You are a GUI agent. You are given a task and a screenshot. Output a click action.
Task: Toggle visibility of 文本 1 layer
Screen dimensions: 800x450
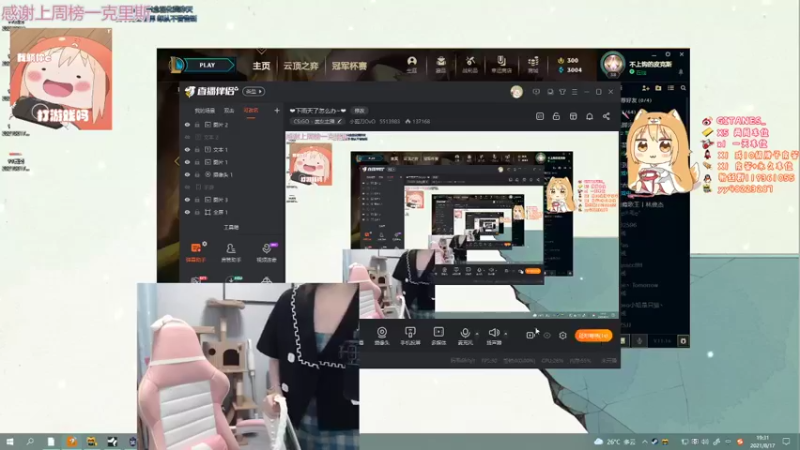(x=187, y=149)
